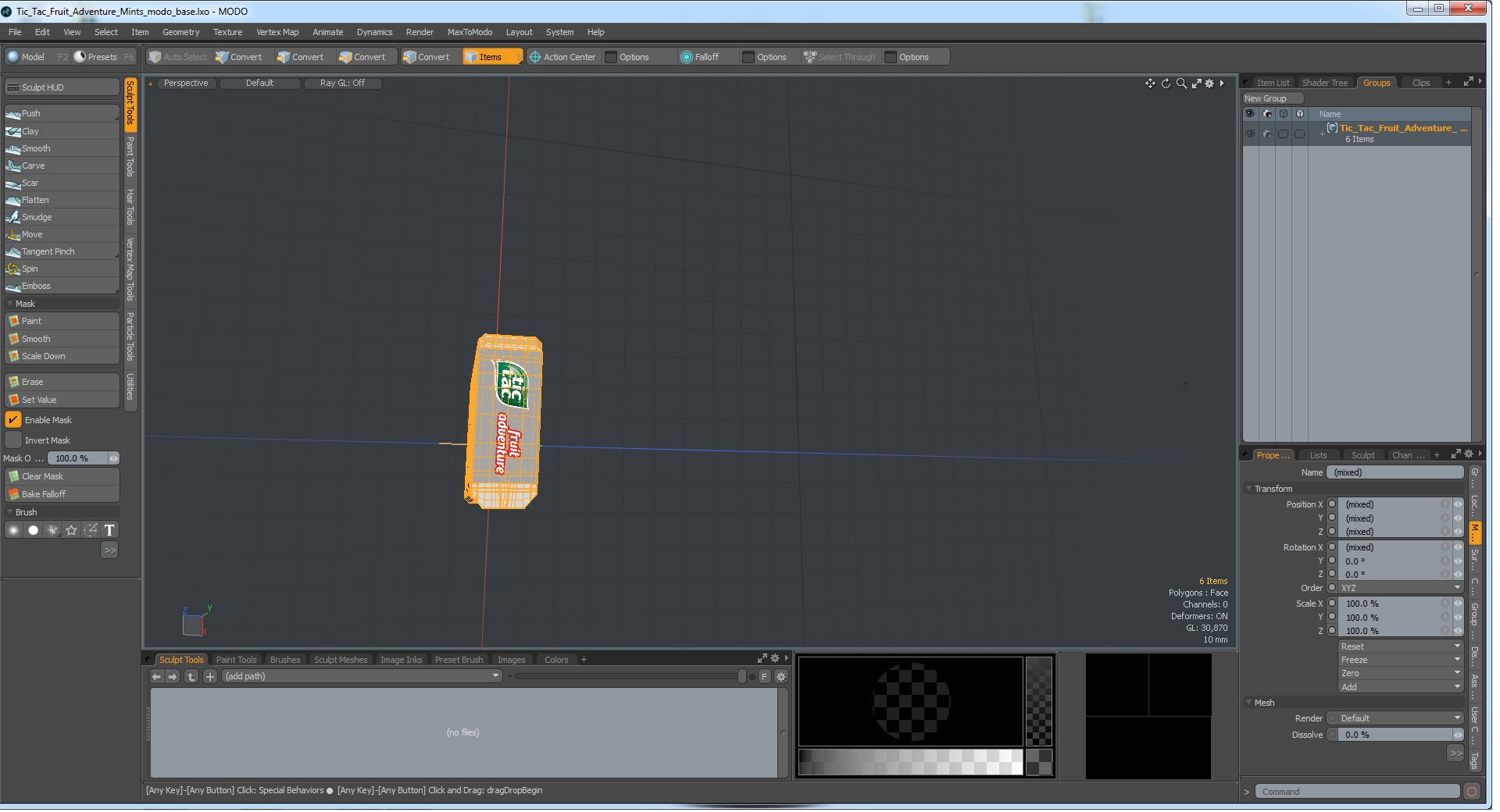The image size is (1500, 812).
Task: Adjust the Dissolve 0.0 % slider
Action: point(1400,735)
